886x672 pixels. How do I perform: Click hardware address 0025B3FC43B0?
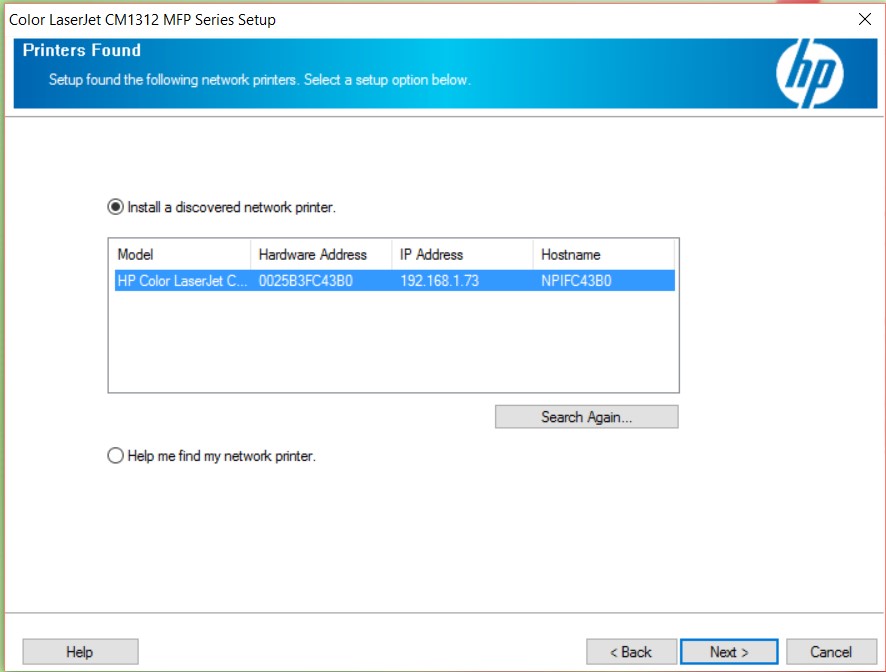click(x=306, y=281)
